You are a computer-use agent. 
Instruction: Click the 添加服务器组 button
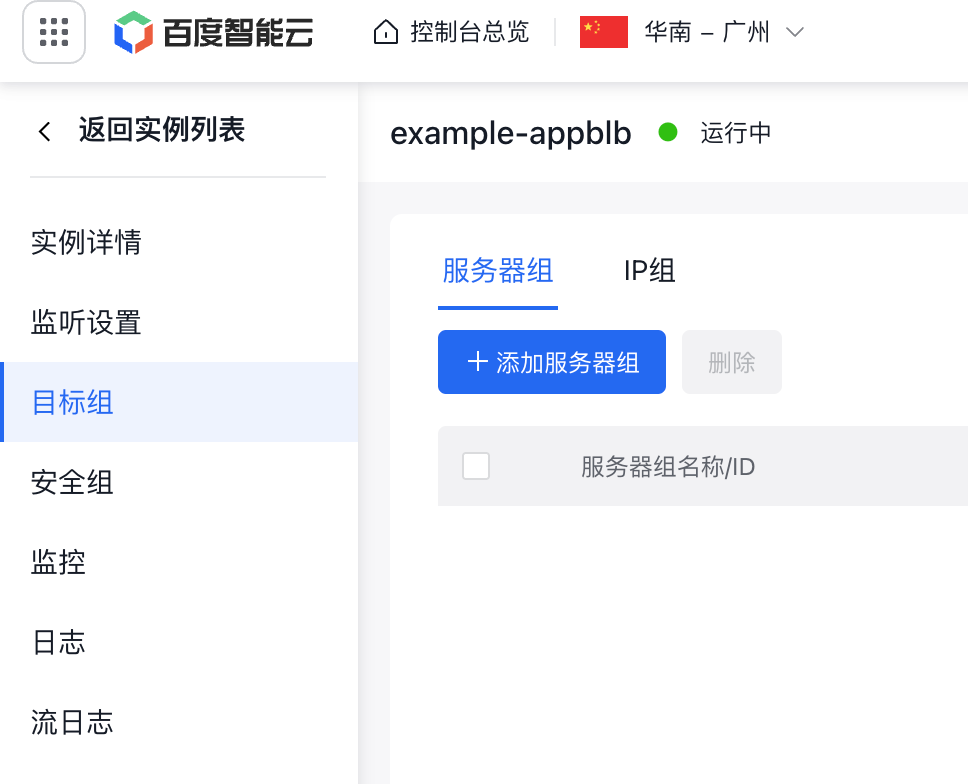pos(552,362)
